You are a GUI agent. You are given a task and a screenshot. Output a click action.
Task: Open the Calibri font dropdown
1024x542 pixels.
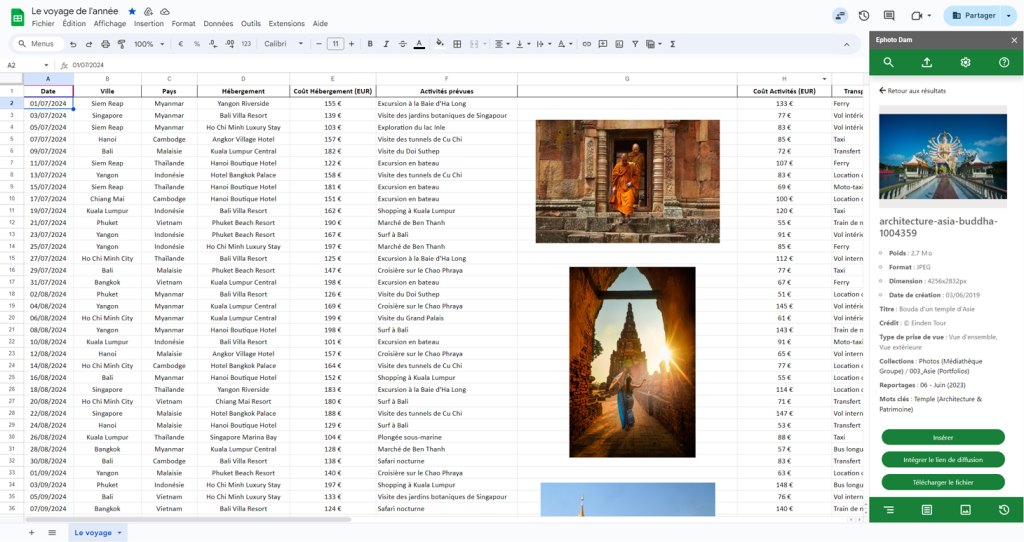pos(283,44)
